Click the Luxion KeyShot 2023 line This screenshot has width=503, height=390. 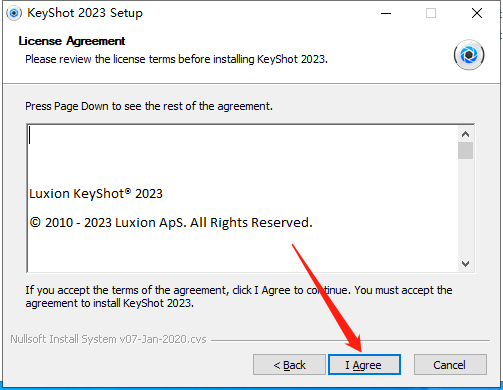[96, 194]
